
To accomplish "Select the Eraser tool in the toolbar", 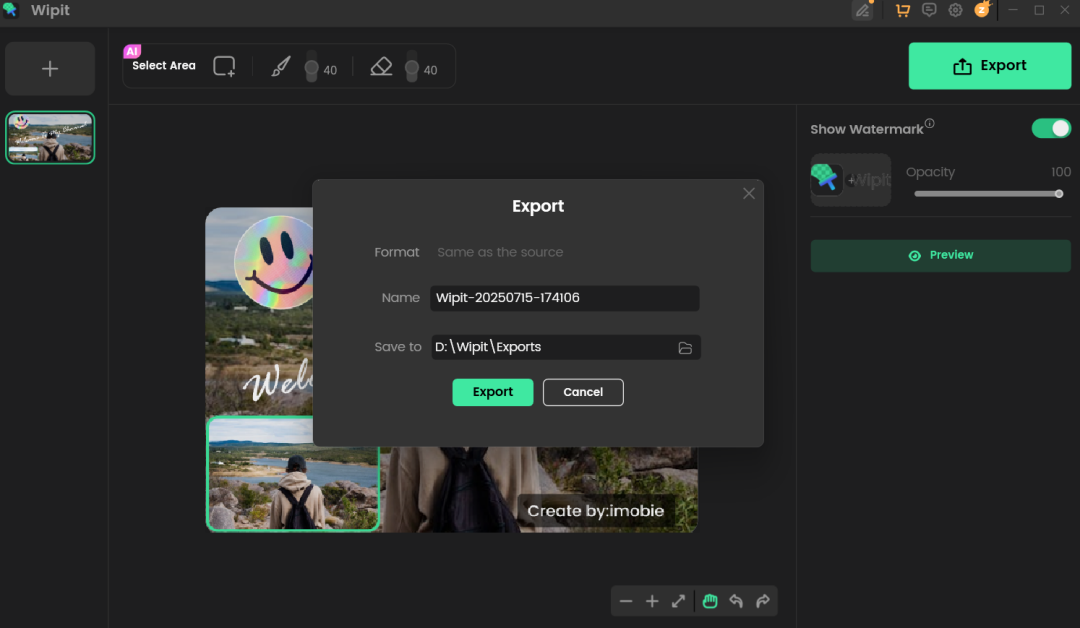I will tap(381, 65).
